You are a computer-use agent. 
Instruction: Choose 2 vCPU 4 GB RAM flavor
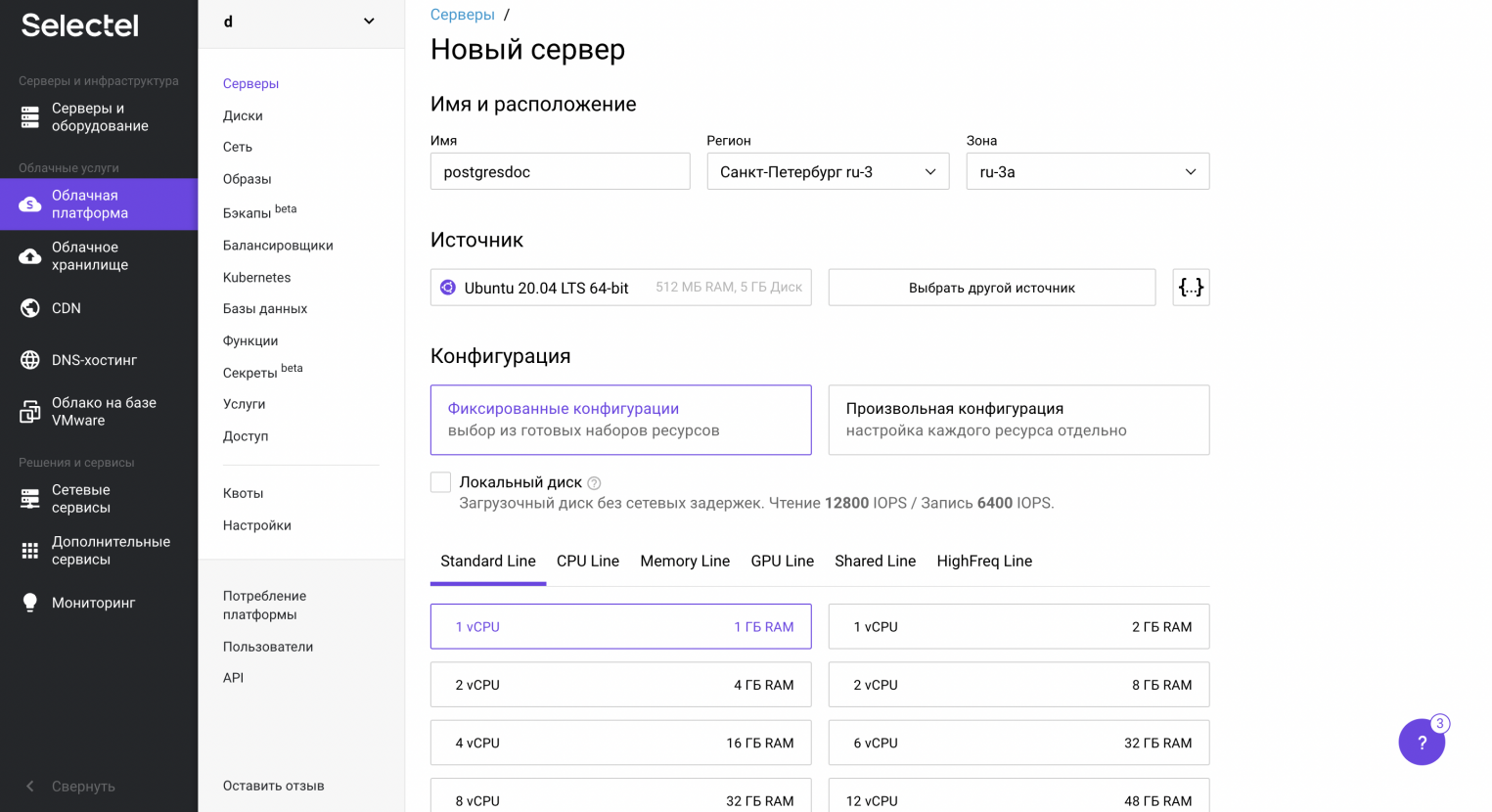(x=621, y=685)
